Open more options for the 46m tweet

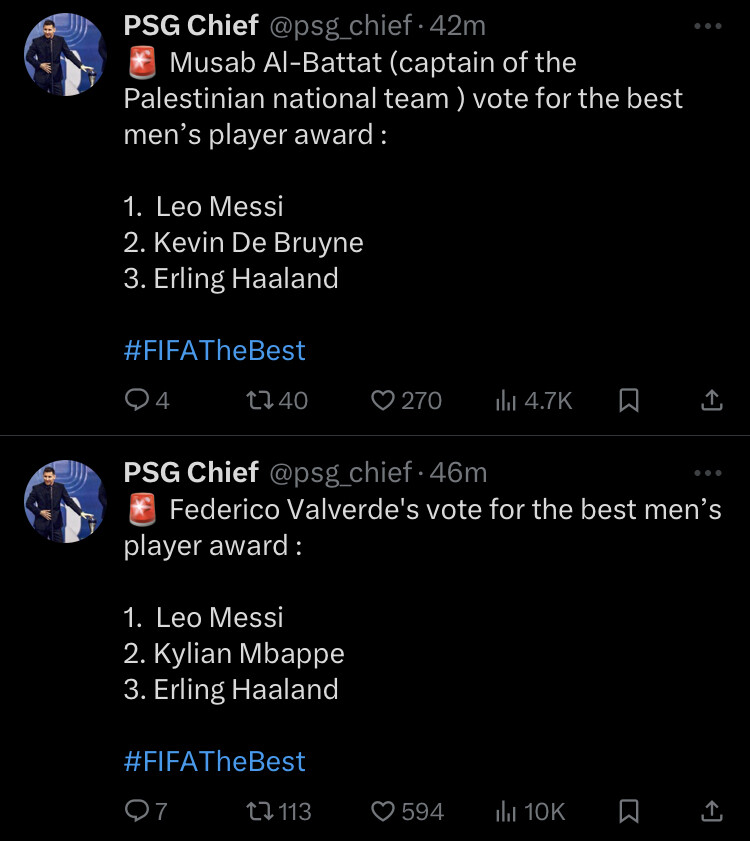(x=707, y=472)
